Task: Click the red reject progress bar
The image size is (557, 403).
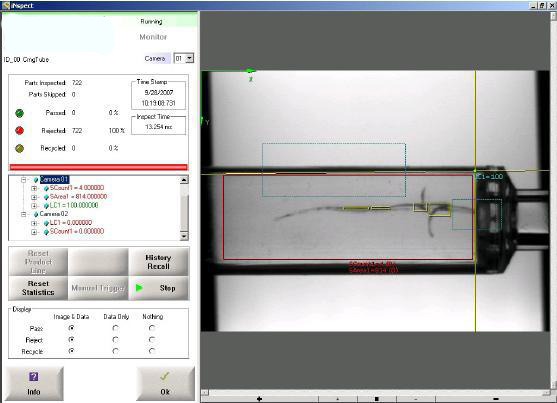Action: point(98,167)
